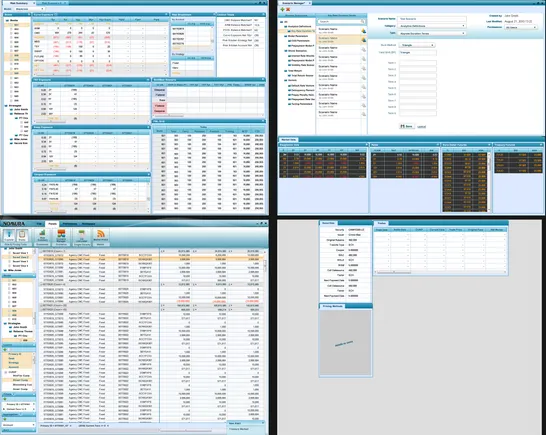The image size is (546, 435).
Task: Collapse the Rates market data panel
Action: (x=438, y=145)
